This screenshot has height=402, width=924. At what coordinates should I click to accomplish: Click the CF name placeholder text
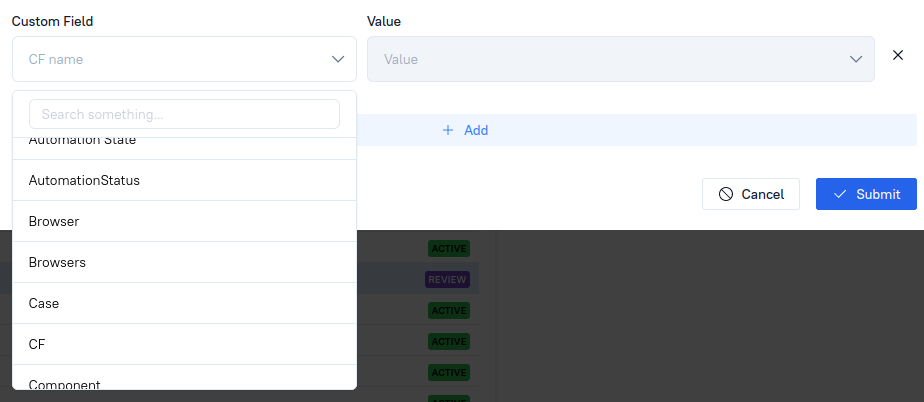(x=56, y=60)
